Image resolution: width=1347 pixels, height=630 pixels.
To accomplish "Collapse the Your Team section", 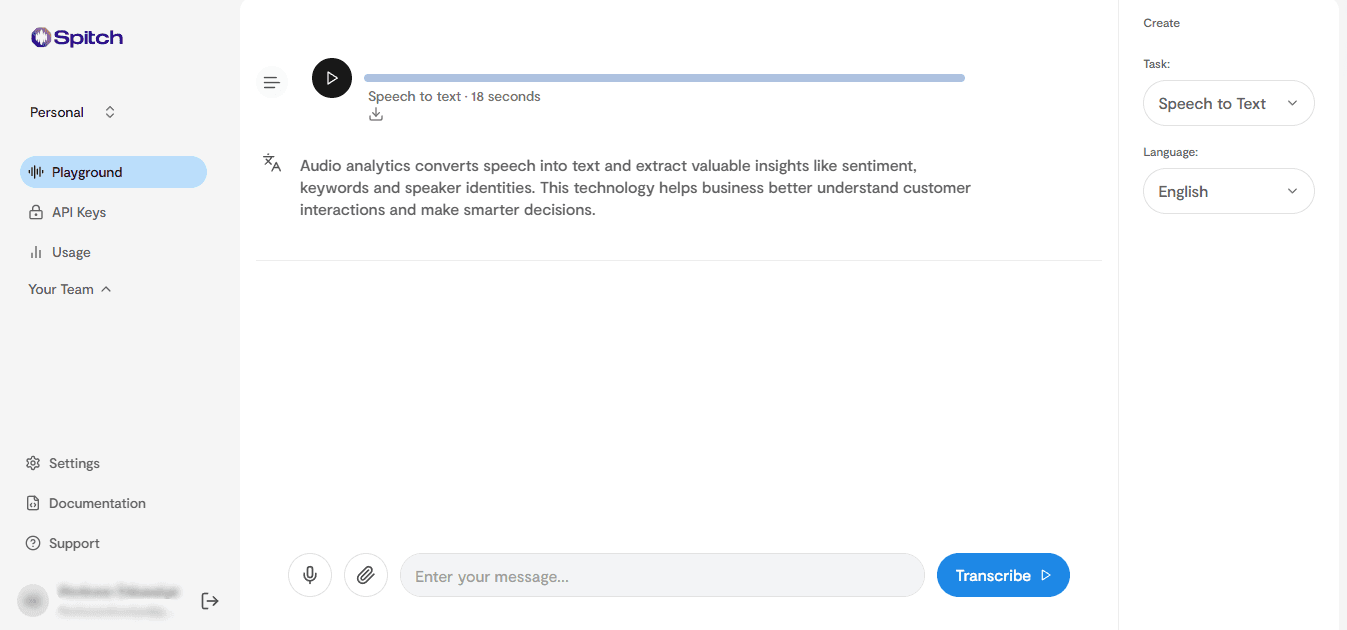I will 70,289.
